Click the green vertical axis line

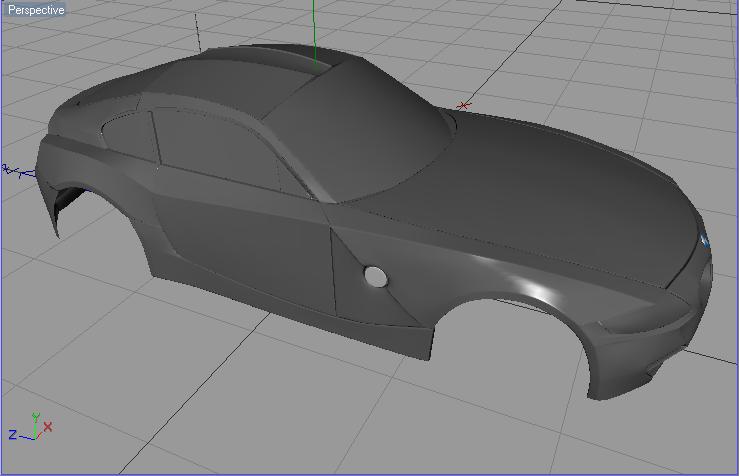pos(314,34)
